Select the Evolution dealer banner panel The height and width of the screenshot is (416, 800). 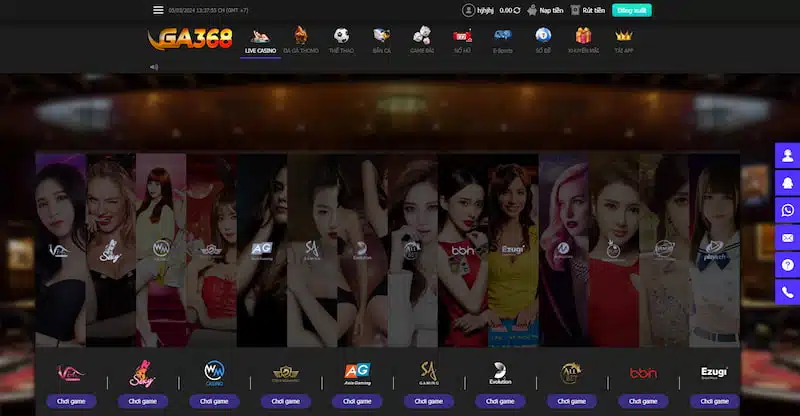pos(362,250)
